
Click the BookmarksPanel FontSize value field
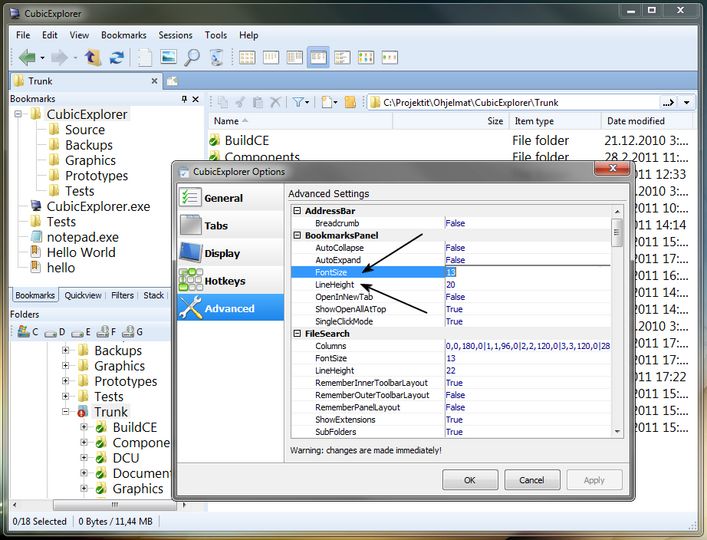528,272
